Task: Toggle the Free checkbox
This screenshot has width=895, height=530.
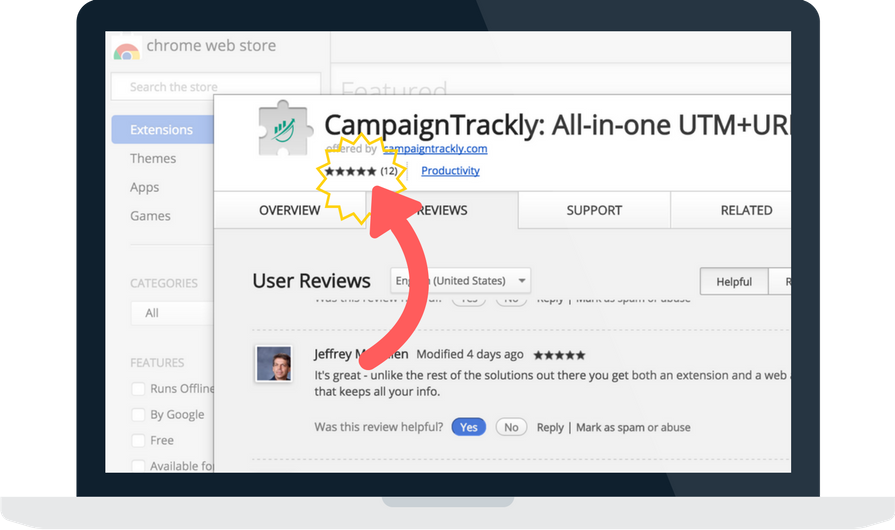Action: pyautogui.click(x=138, y=440)
